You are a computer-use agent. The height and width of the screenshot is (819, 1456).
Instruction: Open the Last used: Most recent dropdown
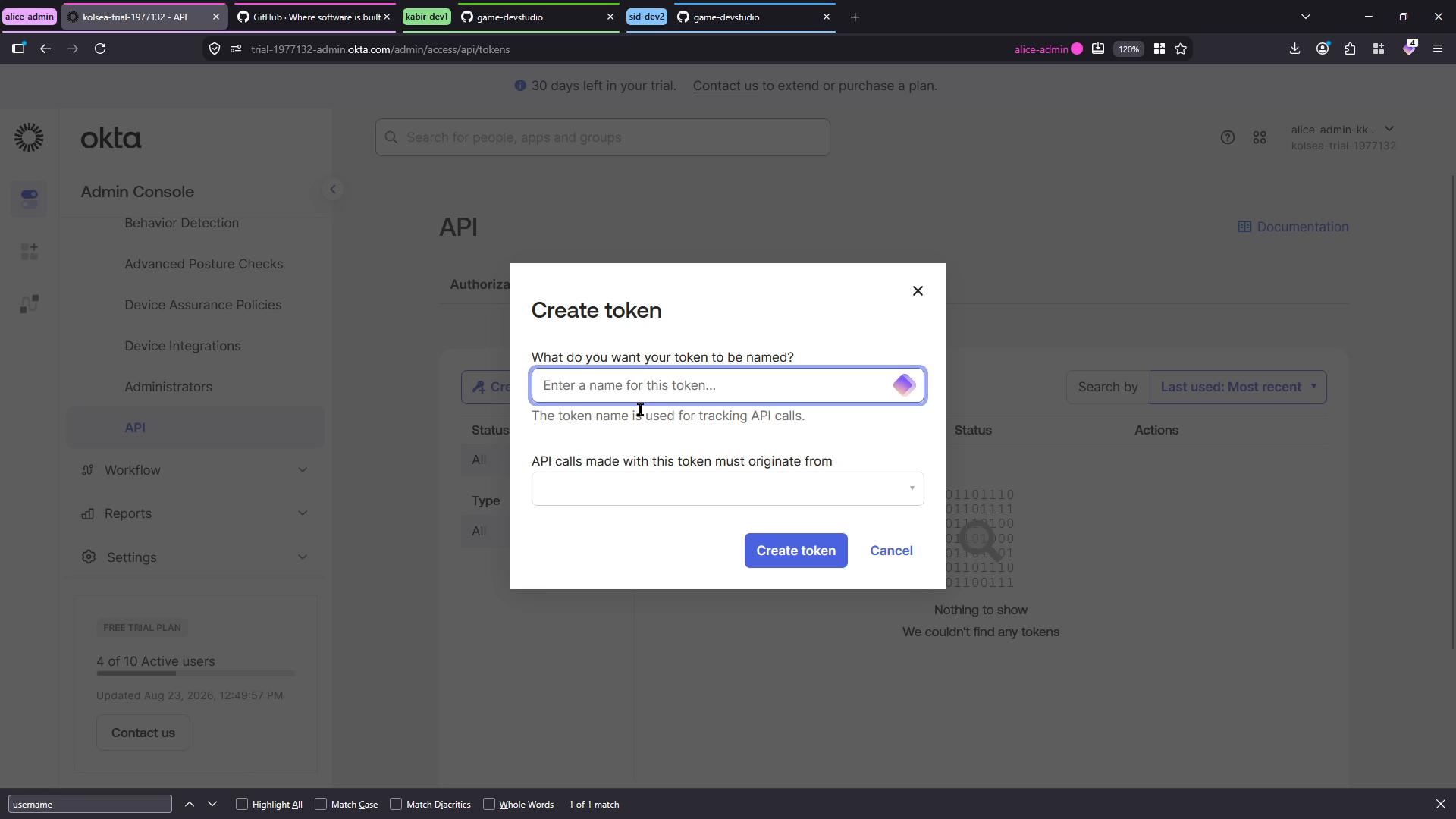click(x=1238, y=387)
